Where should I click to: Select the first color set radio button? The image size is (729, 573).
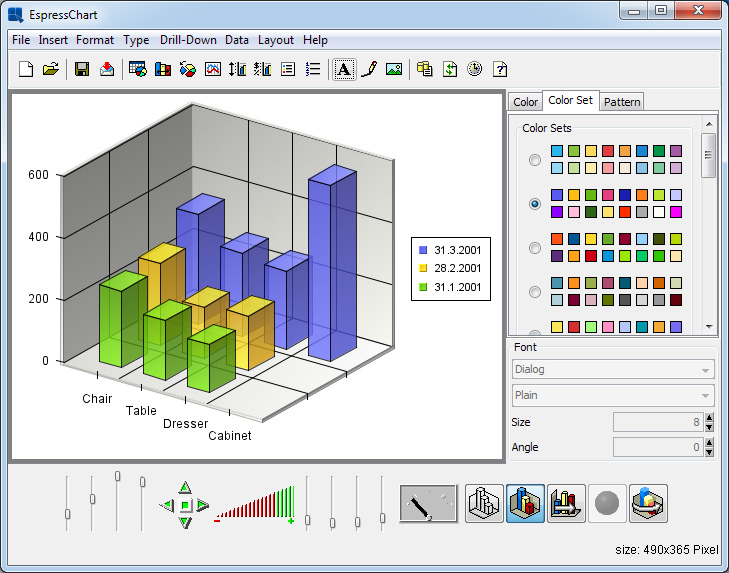tap(535, 160)
